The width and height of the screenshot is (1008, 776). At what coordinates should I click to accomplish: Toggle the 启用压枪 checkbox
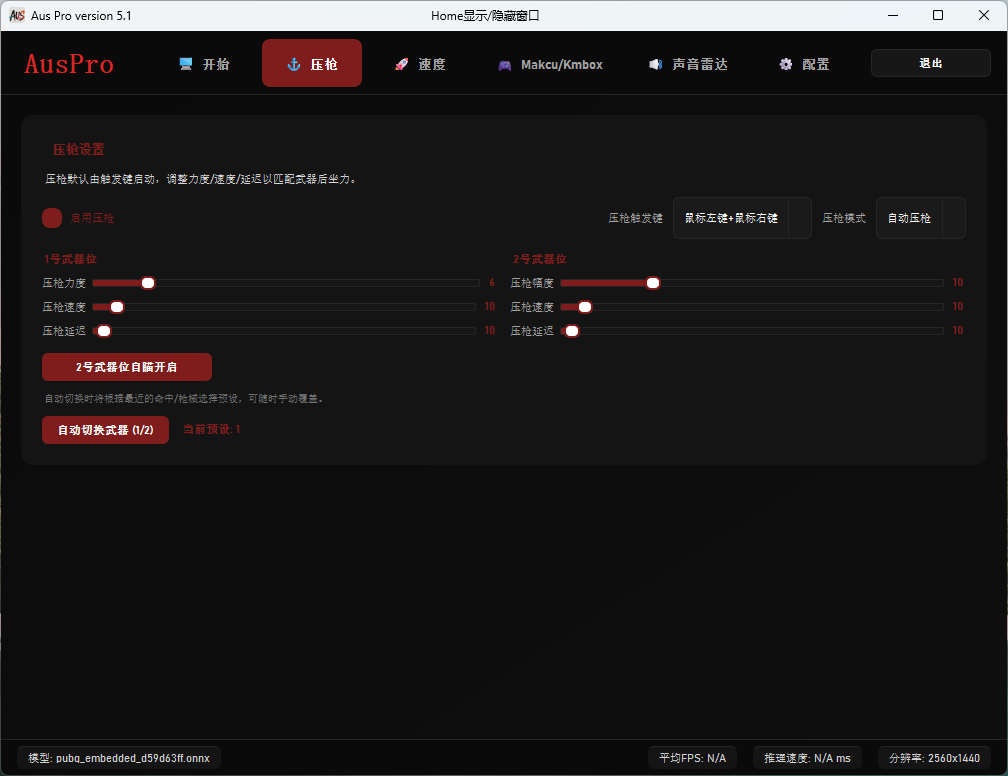(52, 218)
